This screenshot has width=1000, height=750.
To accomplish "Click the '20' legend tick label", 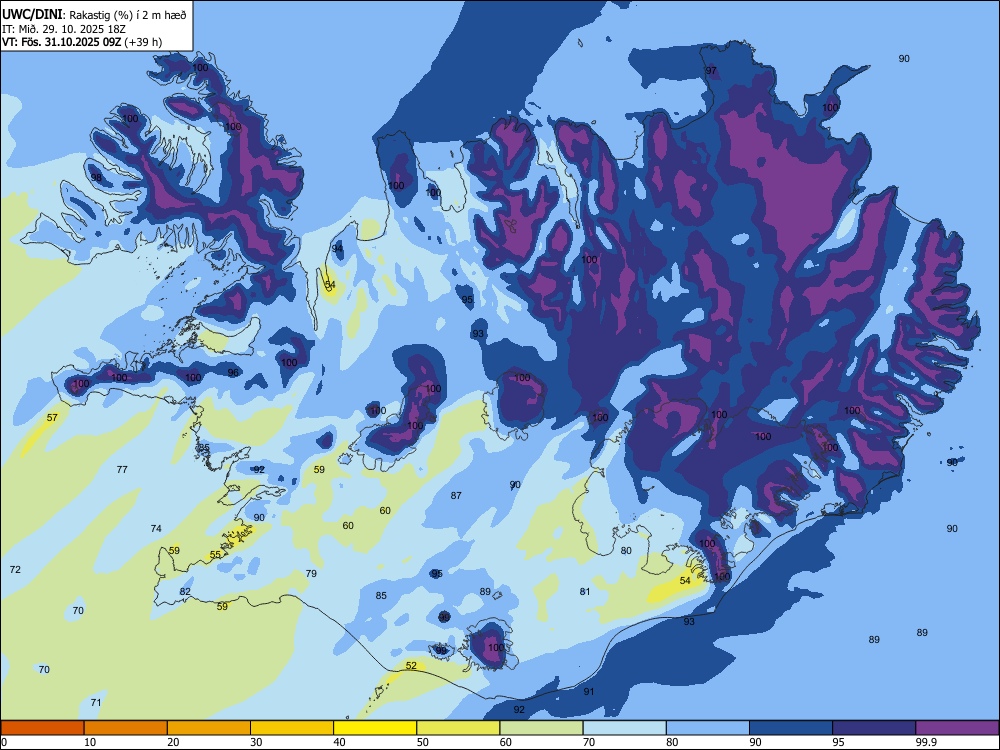I will (173, 742).
